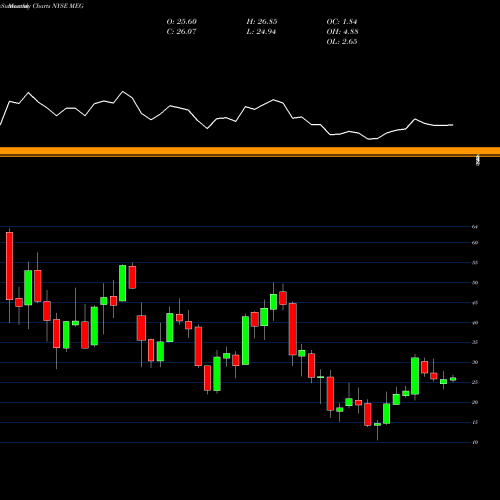Click the price axis label '64'
This screenshot has height=500, width=500.
coord(475,227)
